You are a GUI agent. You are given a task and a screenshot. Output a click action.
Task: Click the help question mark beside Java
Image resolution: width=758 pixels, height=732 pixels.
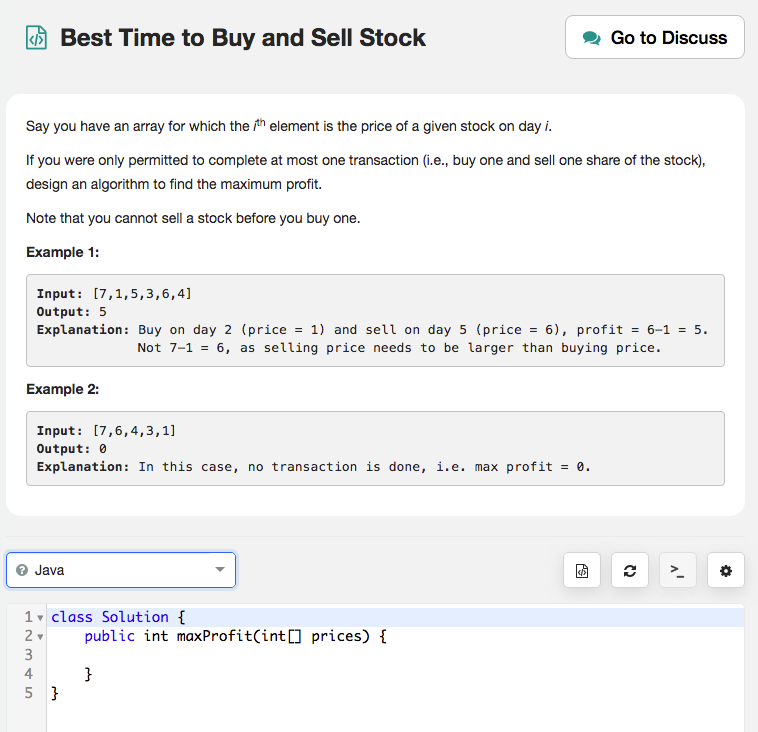click(x=21, y=570)
